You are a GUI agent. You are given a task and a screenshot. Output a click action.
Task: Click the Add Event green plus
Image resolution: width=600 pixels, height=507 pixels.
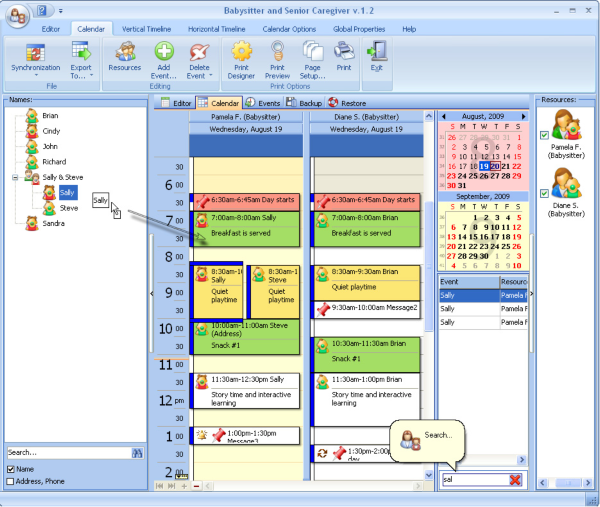(164, 52)
